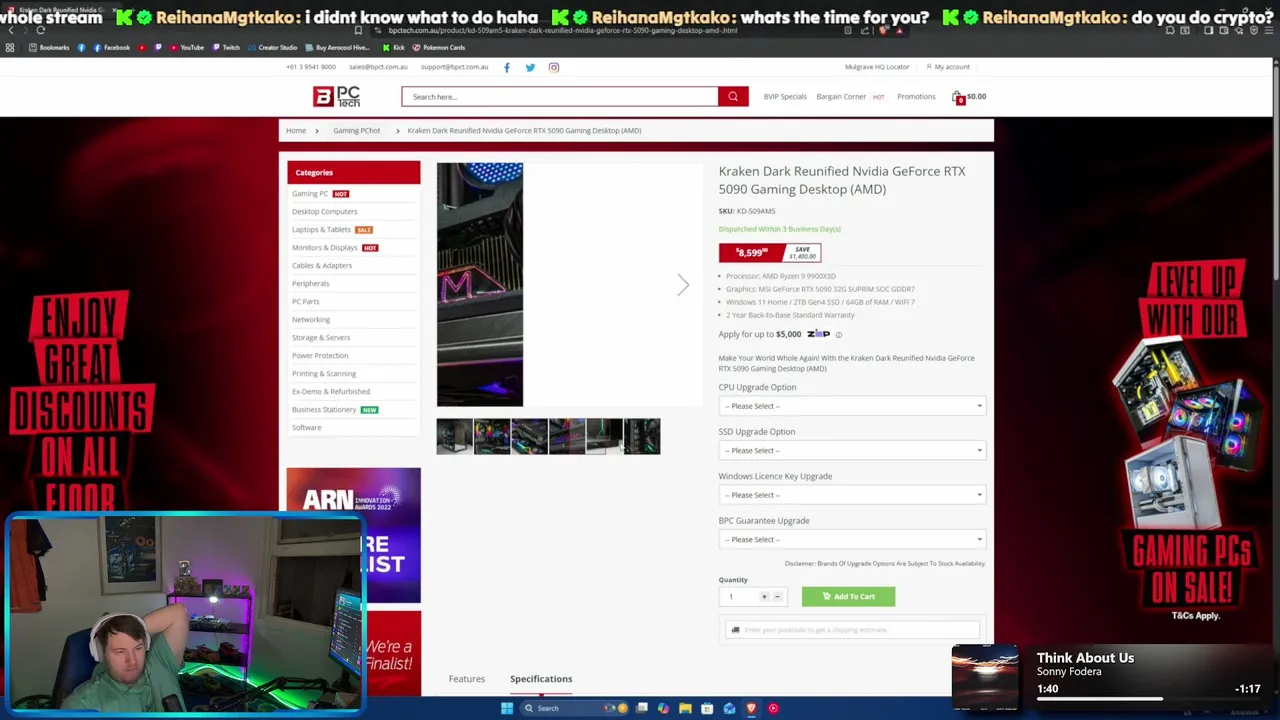
Task: Show next product image with right arrow
Action: pyautogui.click(x=683, y=285)
